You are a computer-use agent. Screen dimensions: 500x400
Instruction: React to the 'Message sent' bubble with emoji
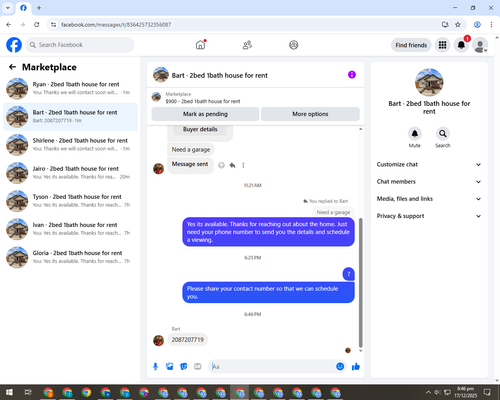coord(221,165)
